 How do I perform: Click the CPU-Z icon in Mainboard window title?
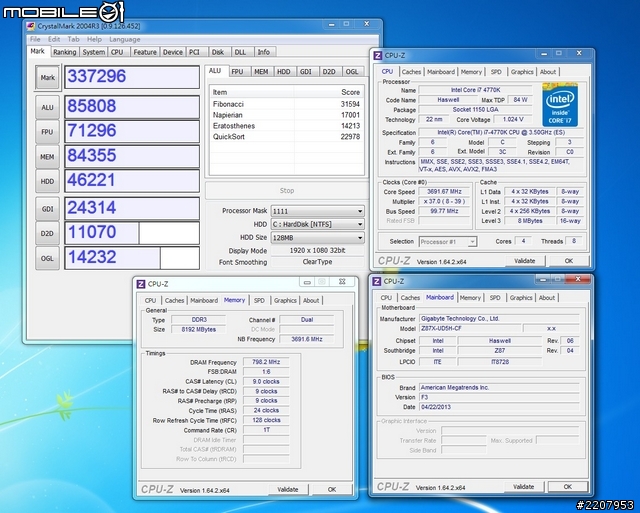(377, 282)
